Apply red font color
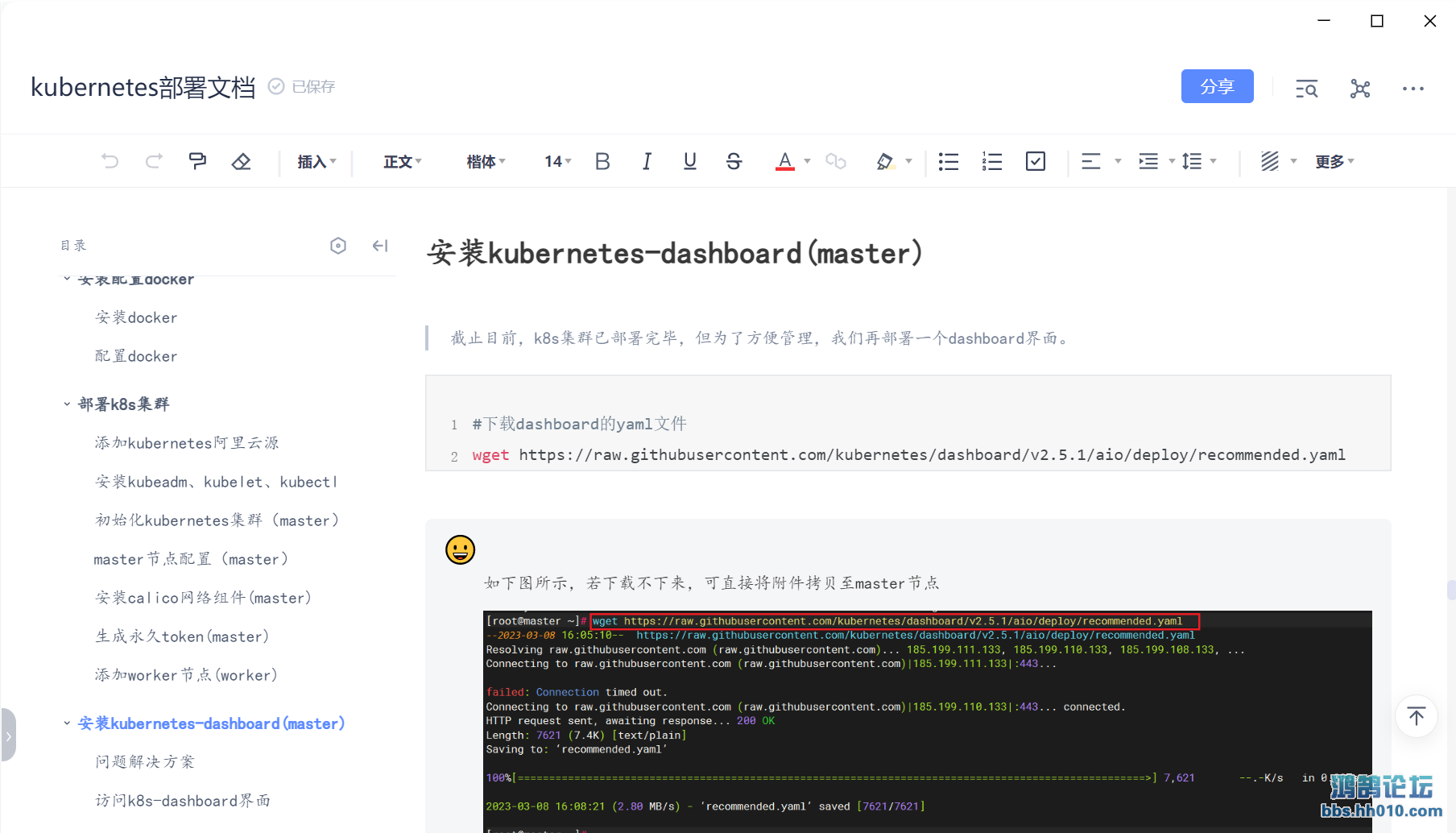Image resolution: width=1456 pixels, height=833 pixels. tap(785, 161)
